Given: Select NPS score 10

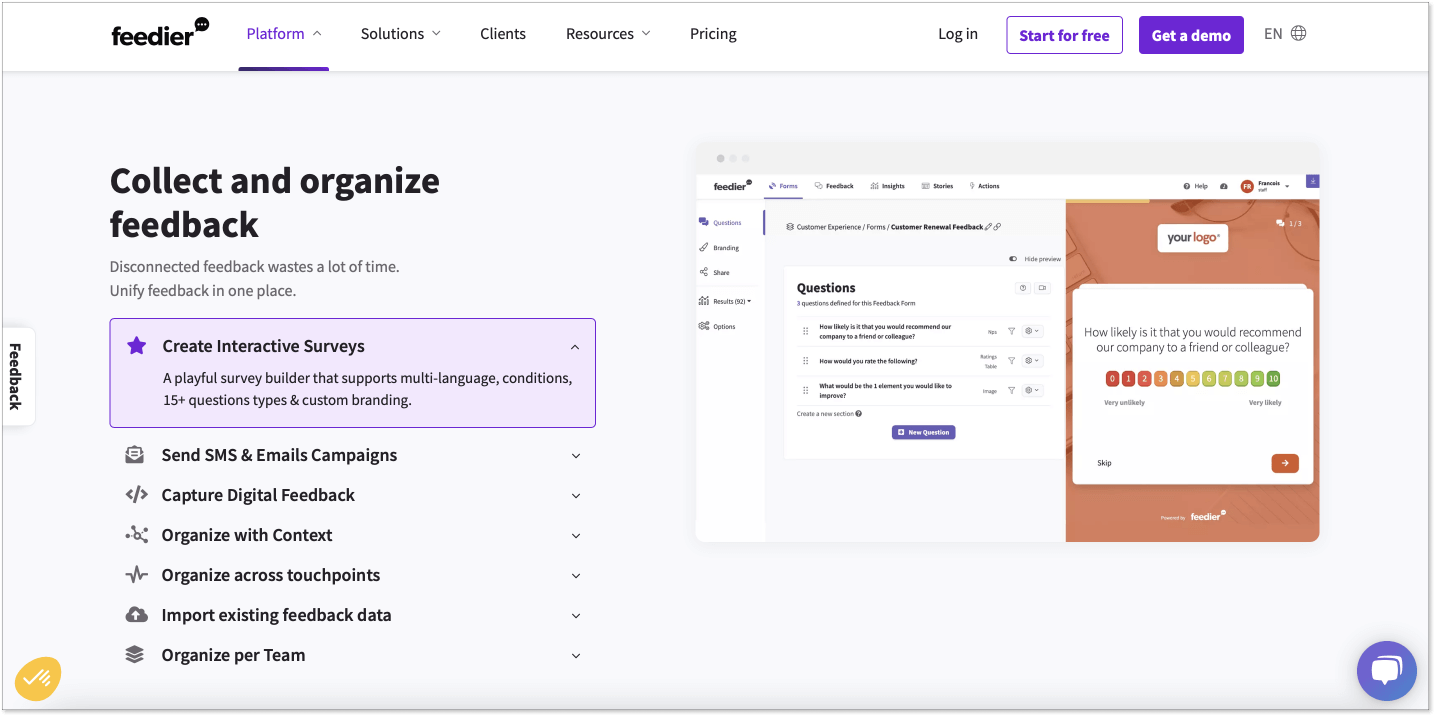Looking at the screenshot, I should tap(1273, 379).
